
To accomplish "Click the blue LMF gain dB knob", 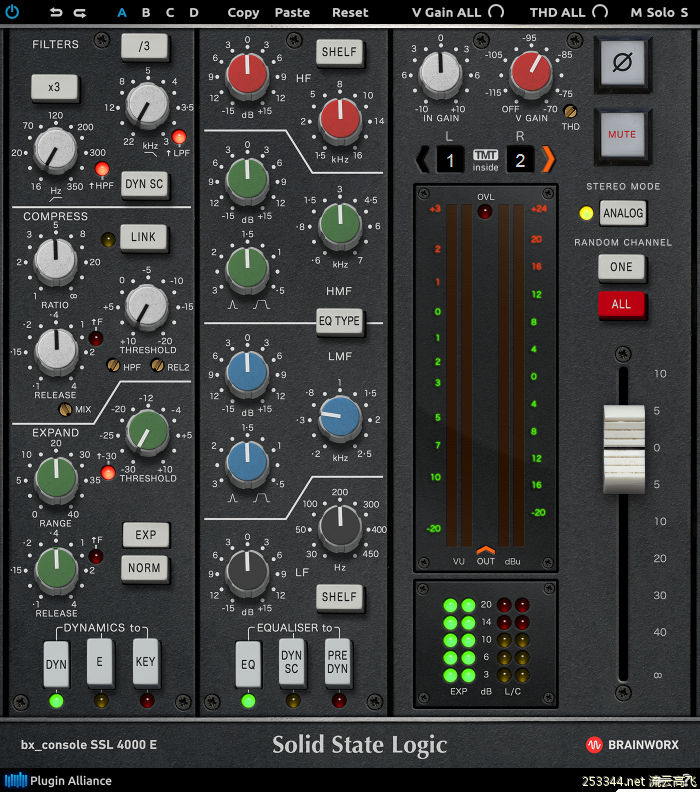I will point(247,373).
